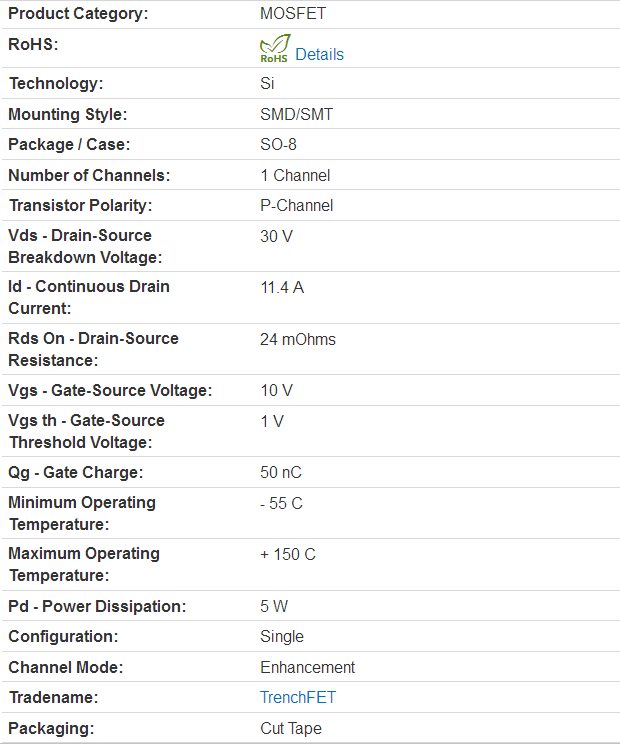The height and width of the screenshot is (745, 620).
Task: Click the Qg - Gate Charge label
Action: (76, 472)
